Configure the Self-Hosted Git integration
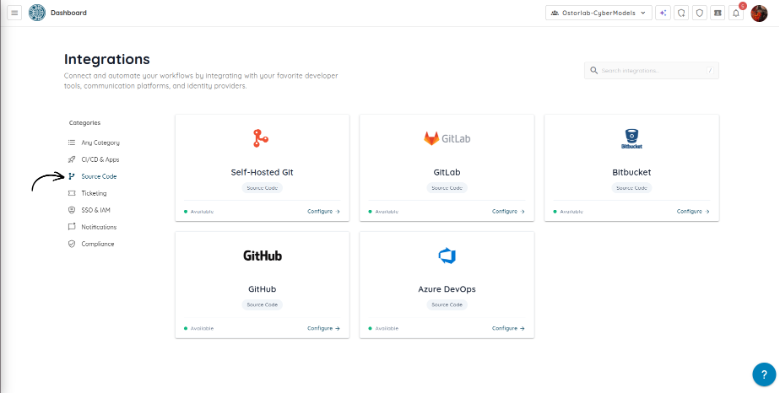Image resolution: width=779 pixels, height=393 pixels. click(x=323, y=211)
